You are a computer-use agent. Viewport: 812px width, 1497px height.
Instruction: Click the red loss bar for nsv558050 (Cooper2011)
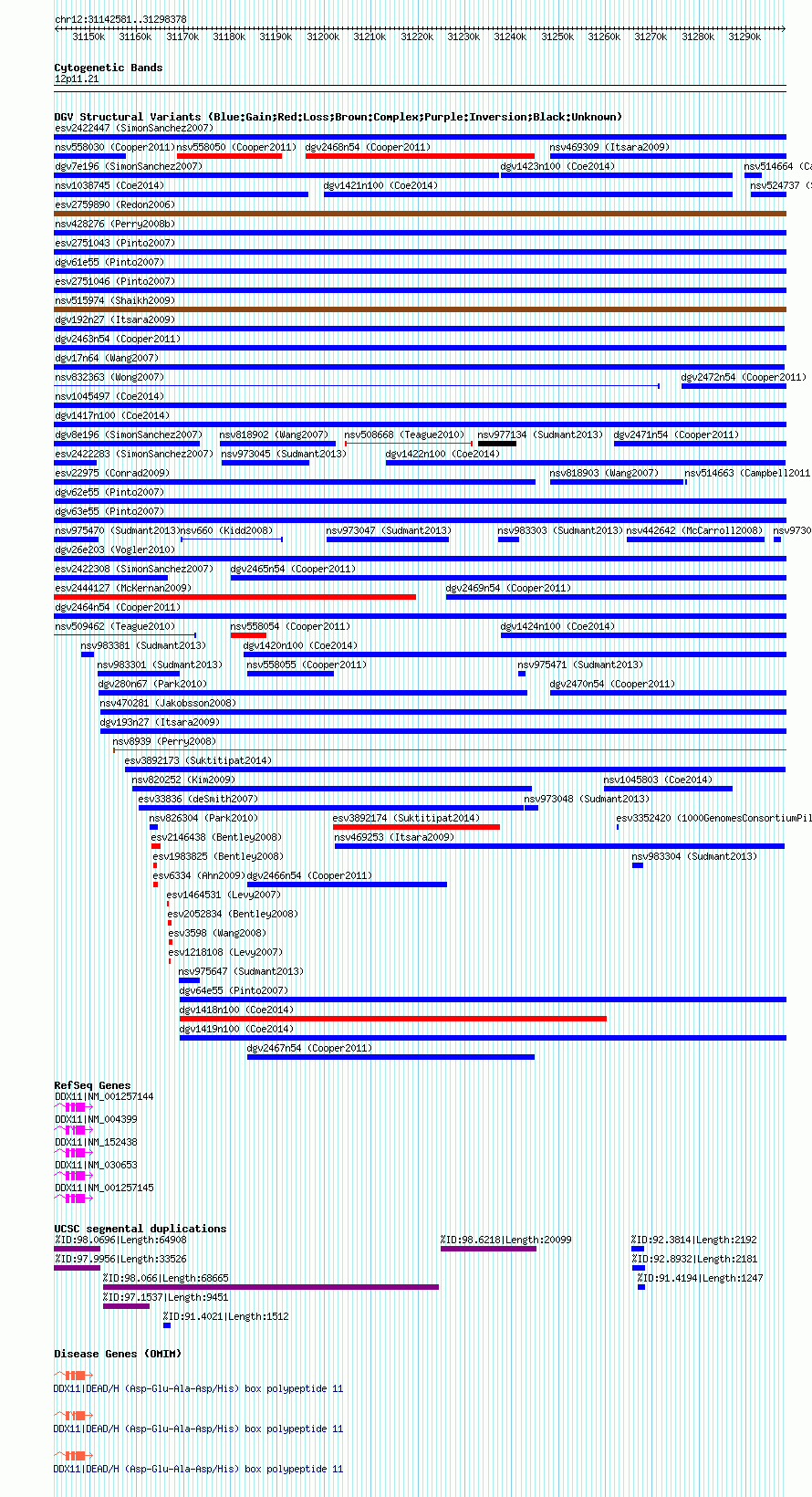pyautogui.click(x=229, y=156)
